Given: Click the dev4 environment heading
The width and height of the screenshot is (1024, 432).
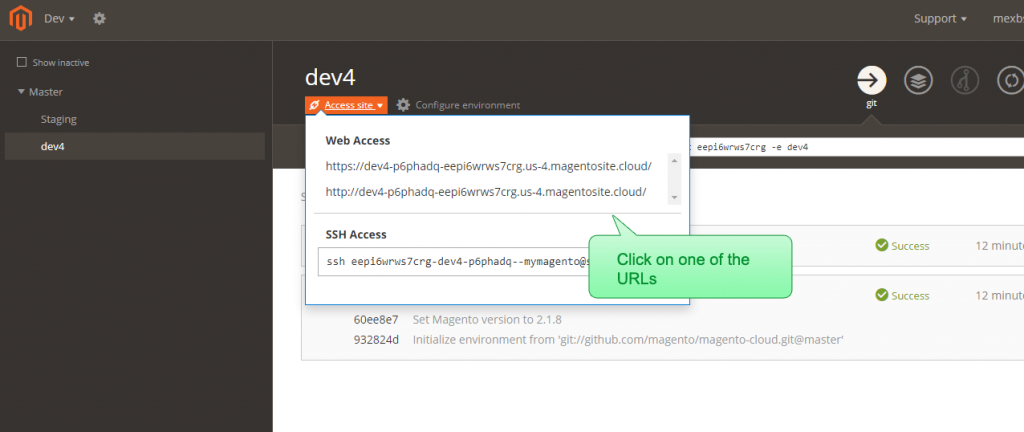Looking at the screenshot, I should (x=330, y=78).
